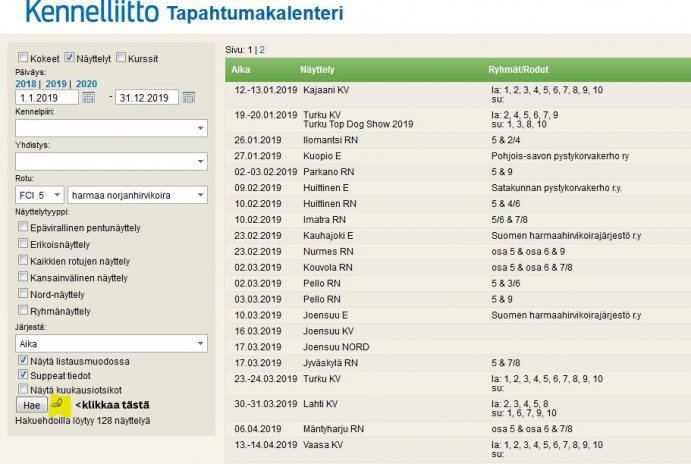This screenshot has width=691, height=464.
Task: Select the Kouvola RN show
Action: (328, 267)
